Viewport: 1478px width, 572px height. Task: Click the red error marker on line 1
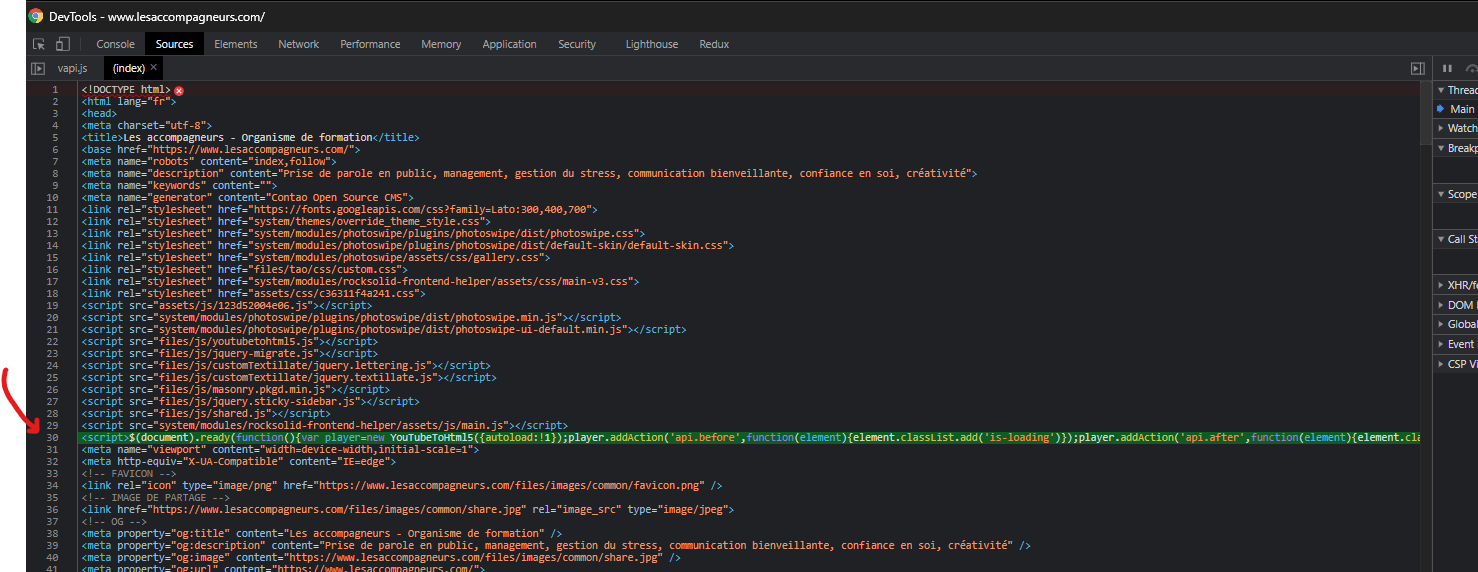pyautogui.click(x=179, y=90)
